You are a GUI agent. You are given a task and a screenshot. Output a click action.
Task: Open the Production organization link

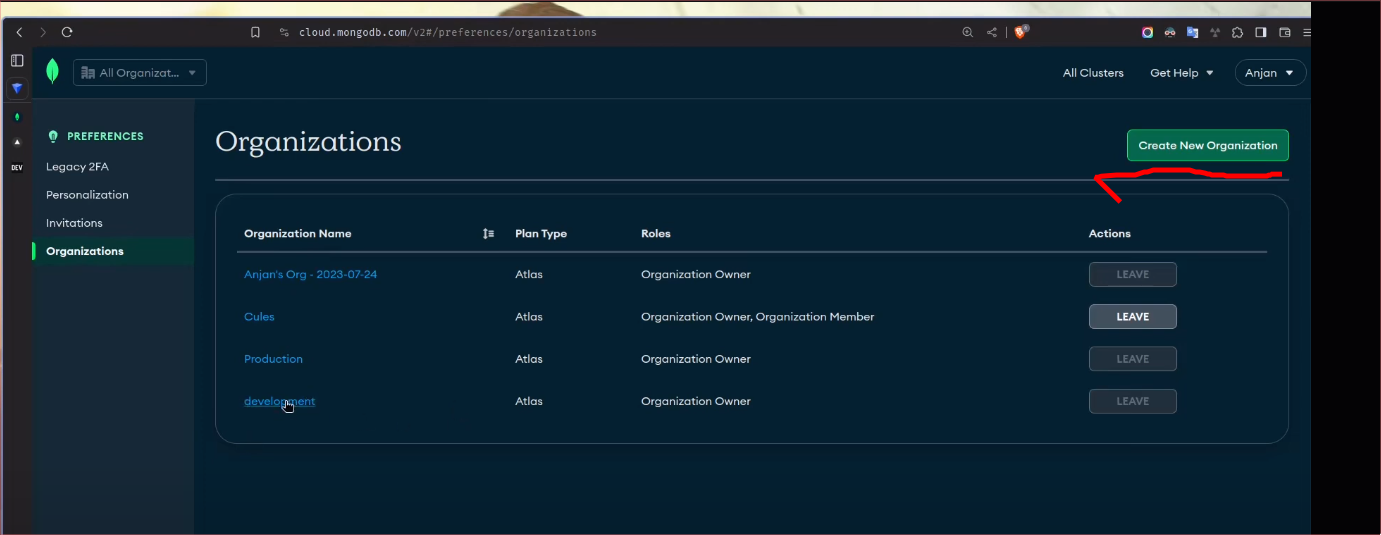point(273,359)
